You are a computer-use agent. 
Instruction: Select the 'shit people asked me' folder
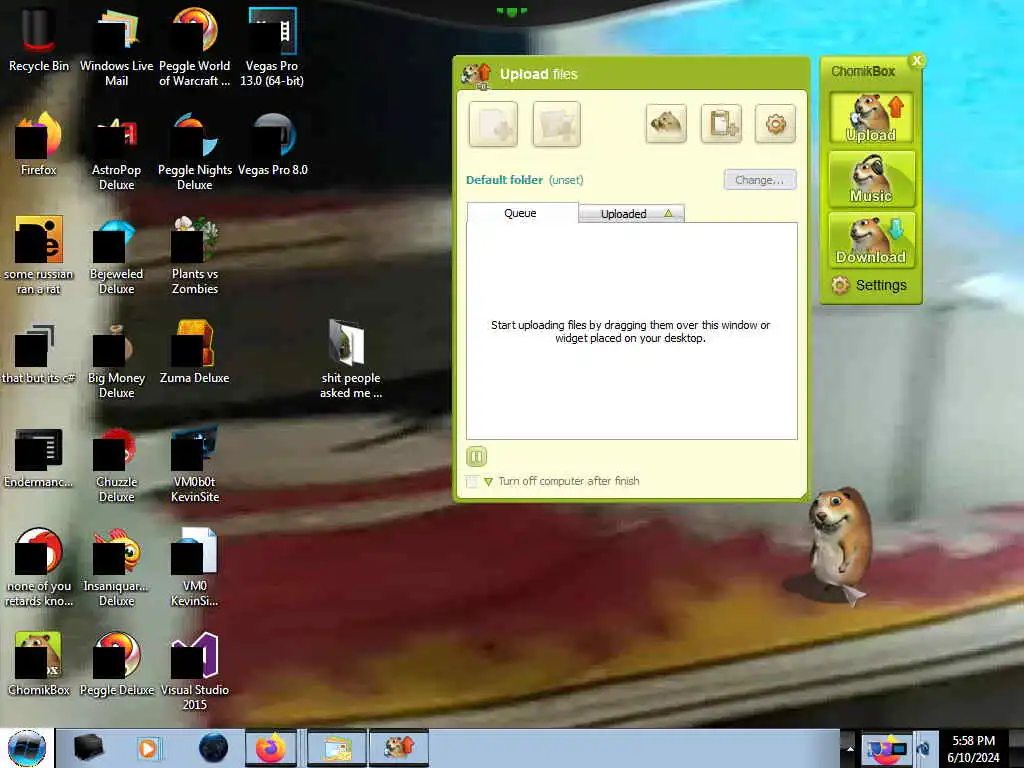351,359
